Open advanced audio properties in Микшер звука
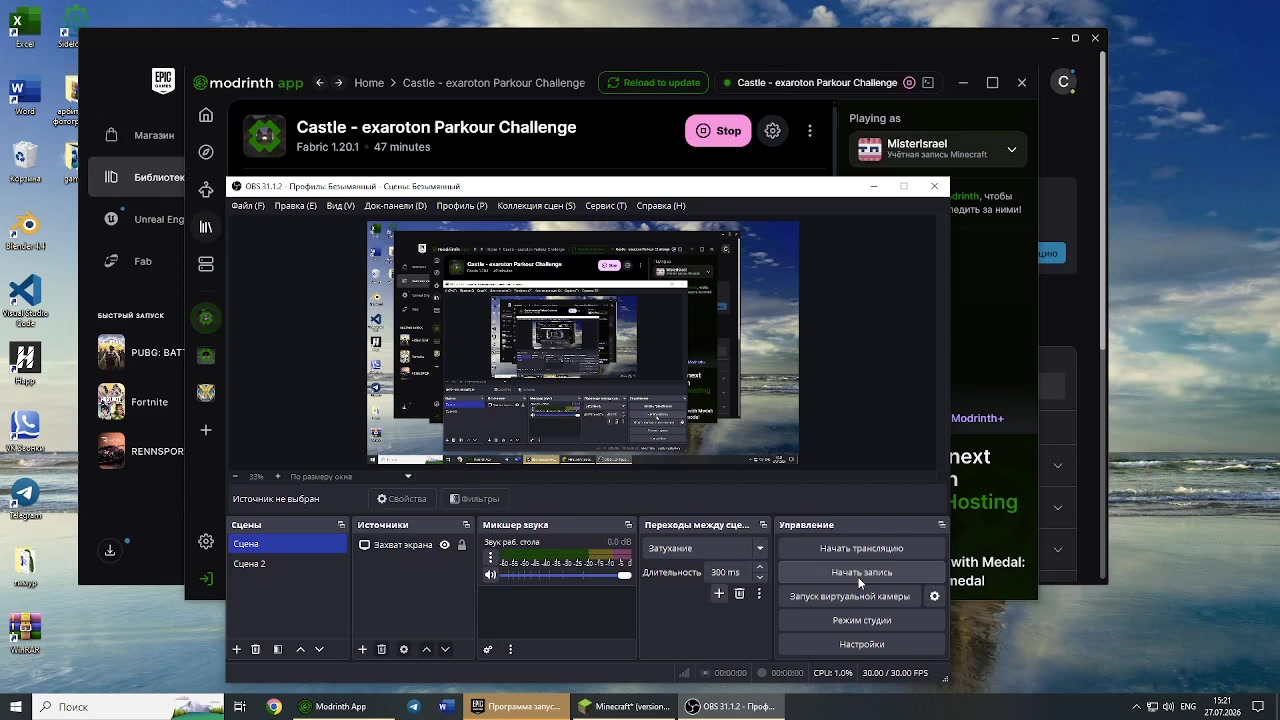 [x=488, y=649]
